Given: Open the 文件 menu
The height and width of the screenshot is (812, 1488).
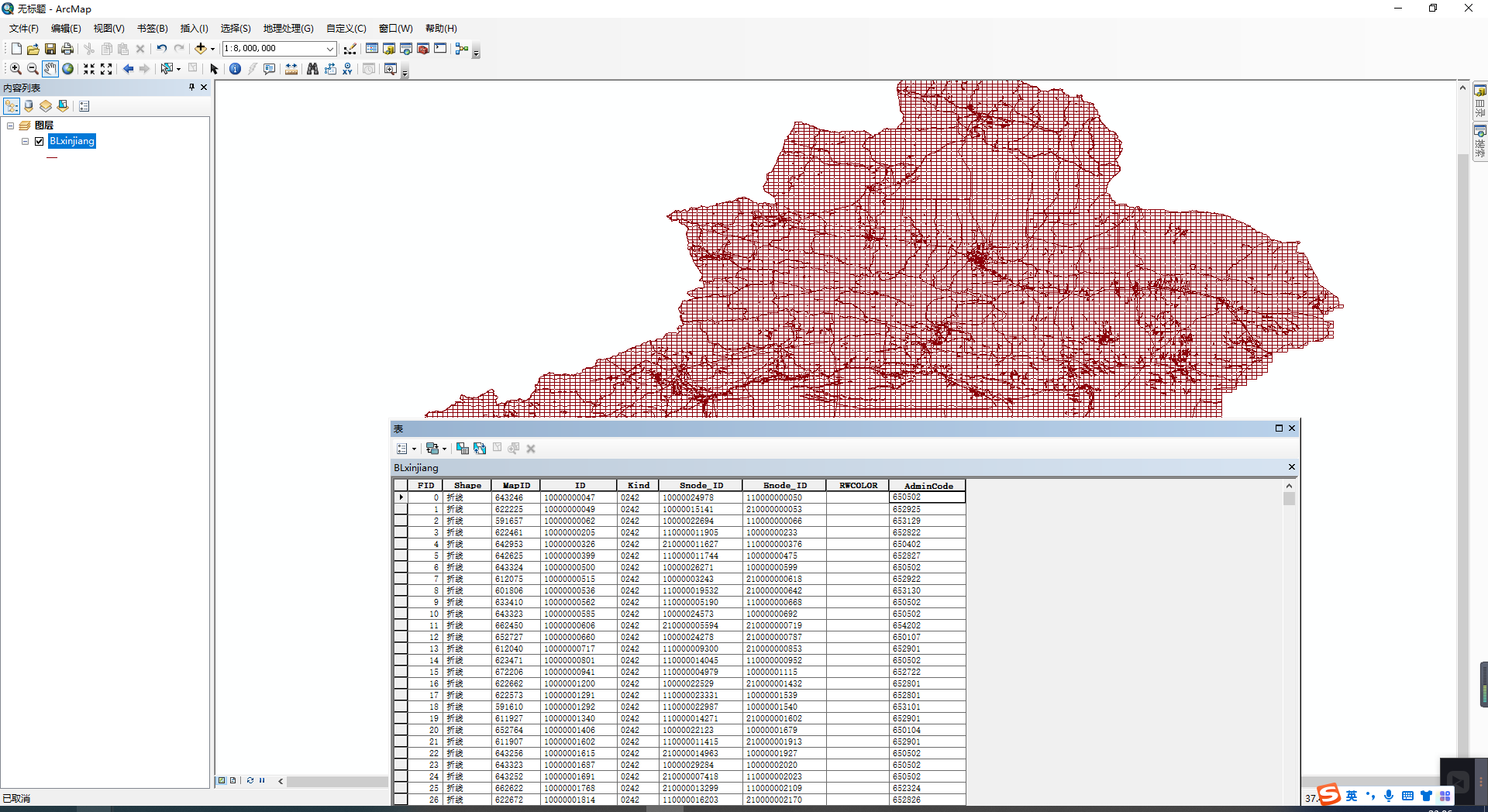Looking at the screenshot, I should pyautogui.click(x=22, y=28).
